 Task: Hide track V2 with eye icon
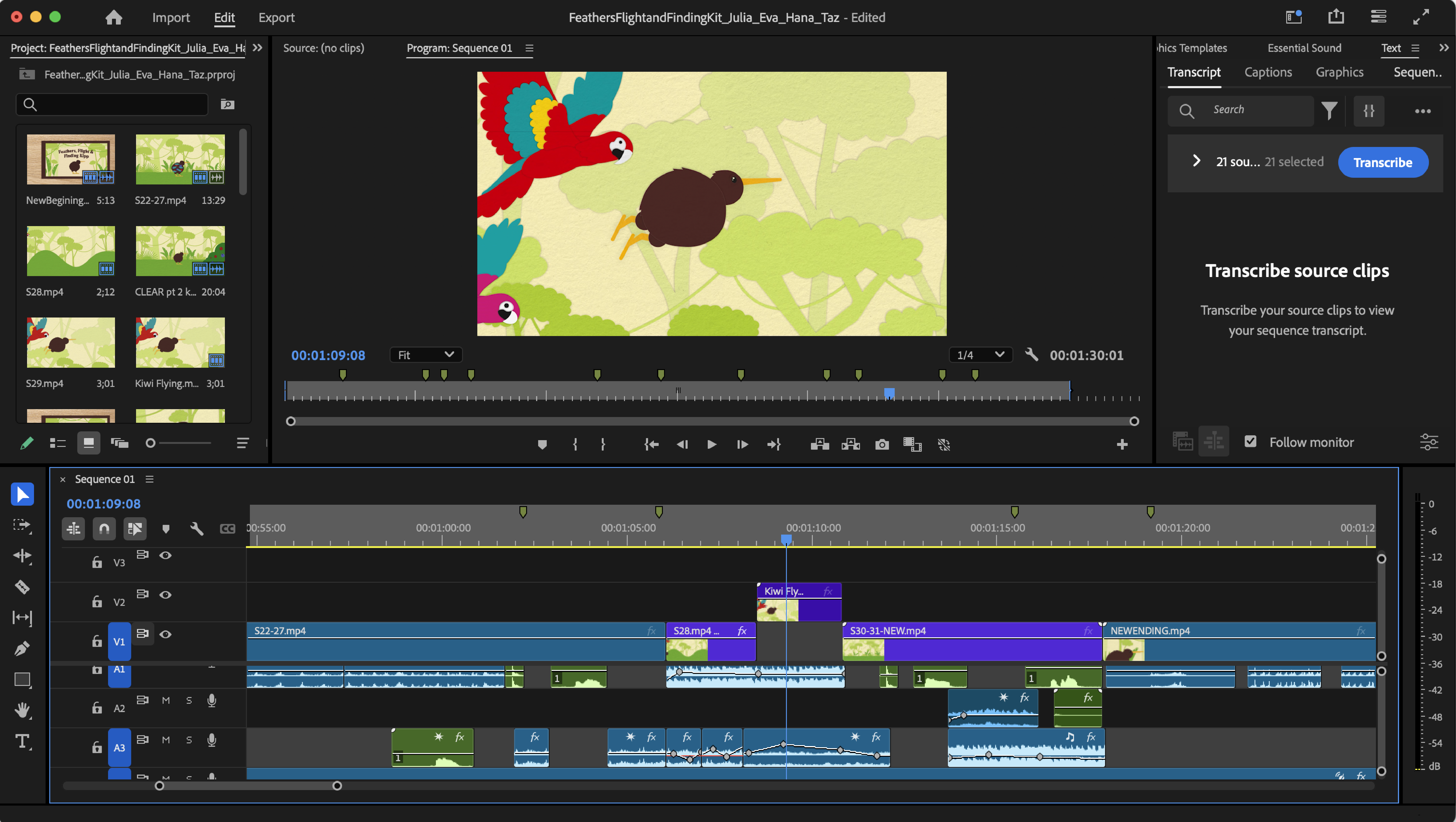[x=165, y=595]
